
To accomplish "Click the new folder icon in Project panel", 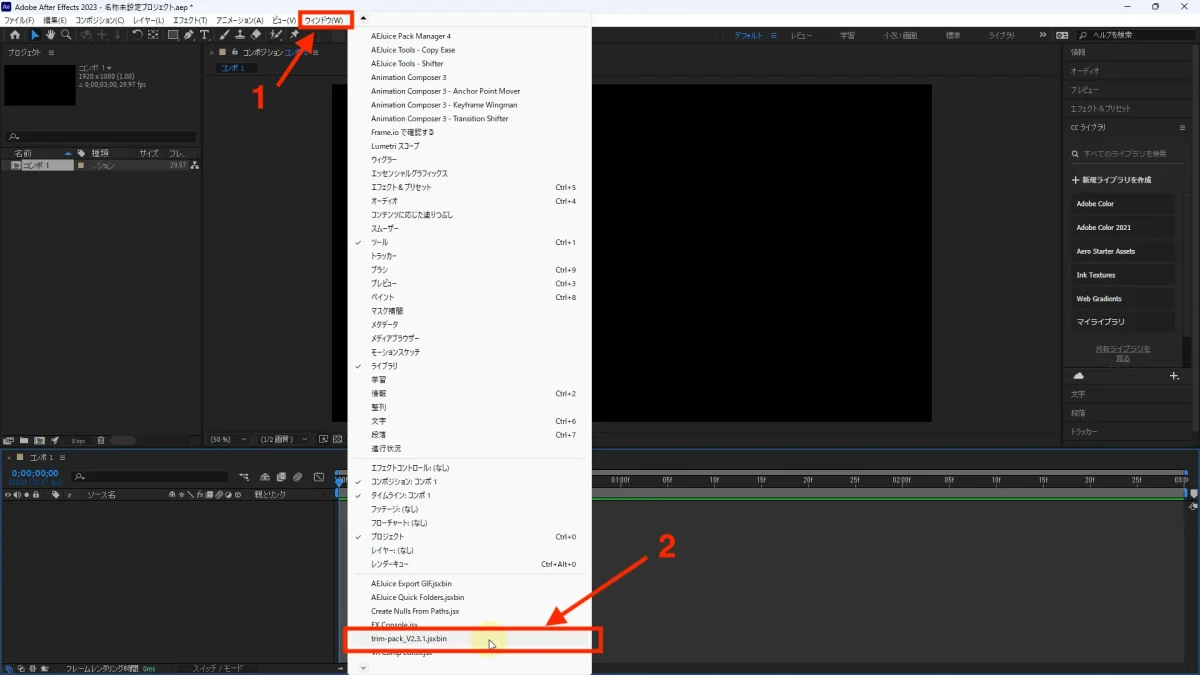I will (x=22, y=440).
